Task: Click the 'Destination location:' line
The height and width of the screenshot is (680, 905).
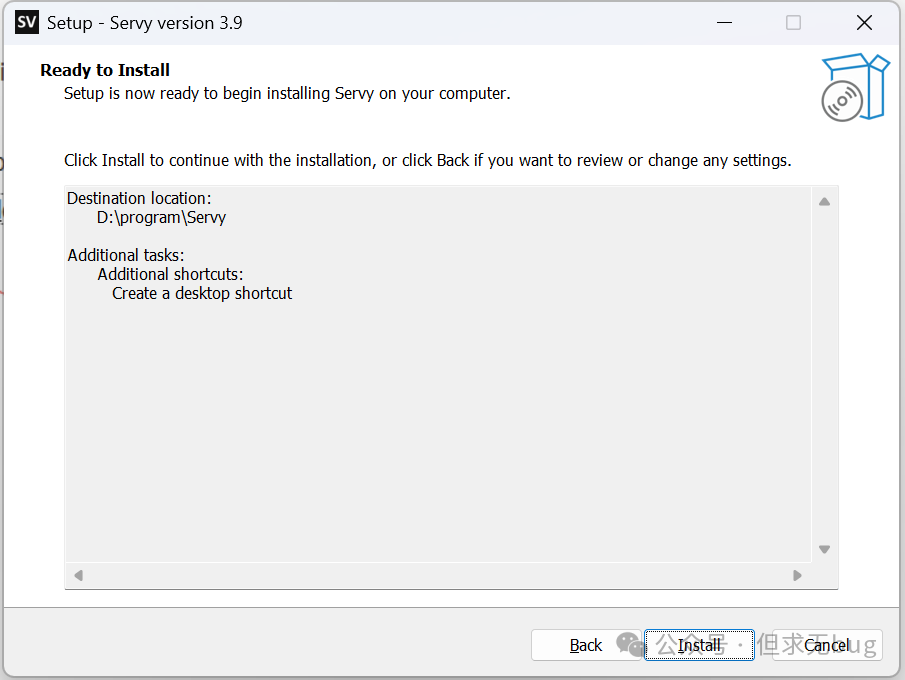Action: pyautogui.click(x=139, y=198)
